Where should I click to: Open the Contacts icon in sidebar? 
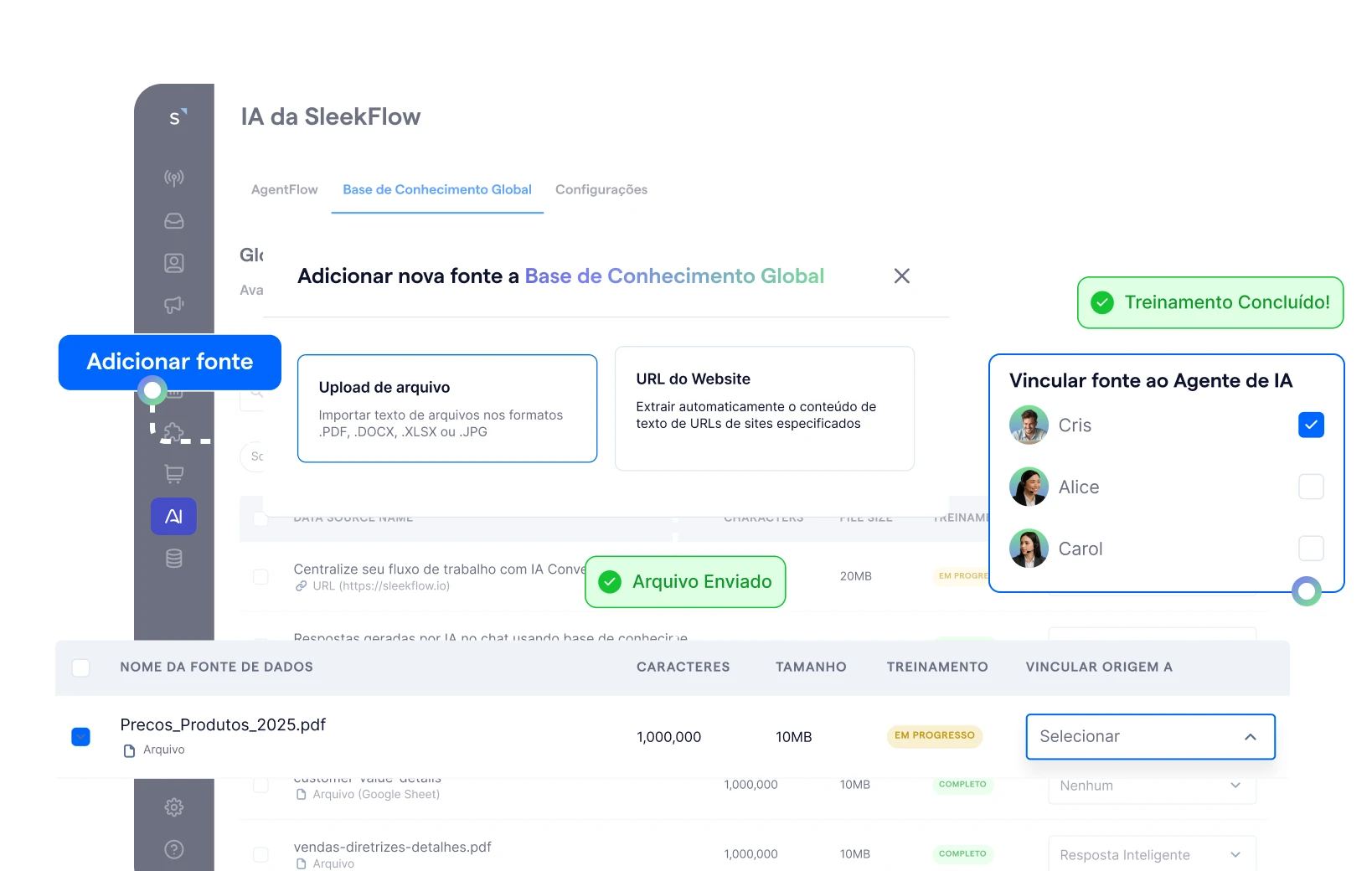(174, 263)
